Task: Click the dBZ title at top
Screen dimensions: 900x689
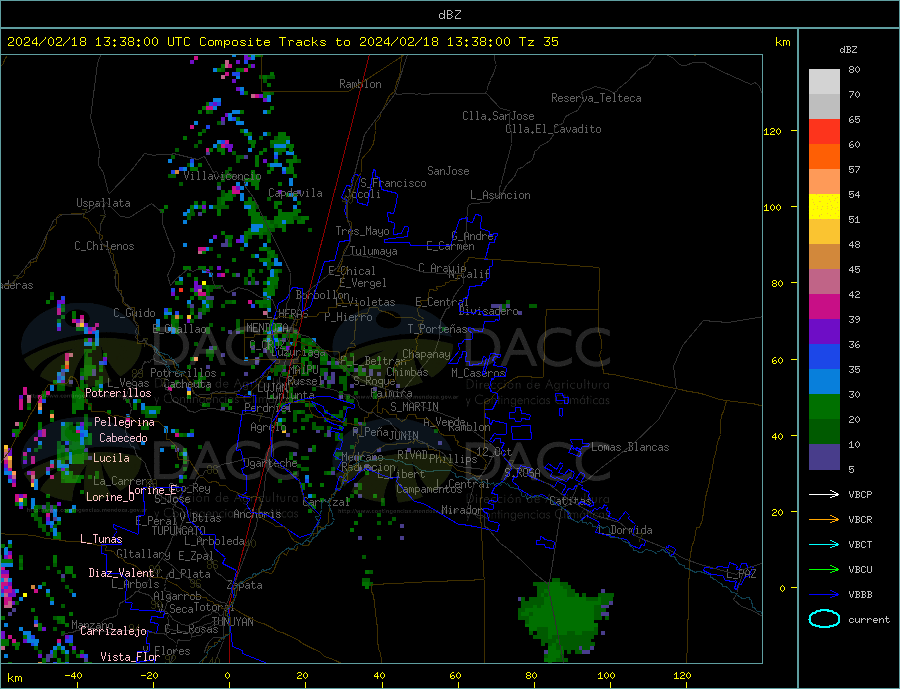Action: coord(449,15)
